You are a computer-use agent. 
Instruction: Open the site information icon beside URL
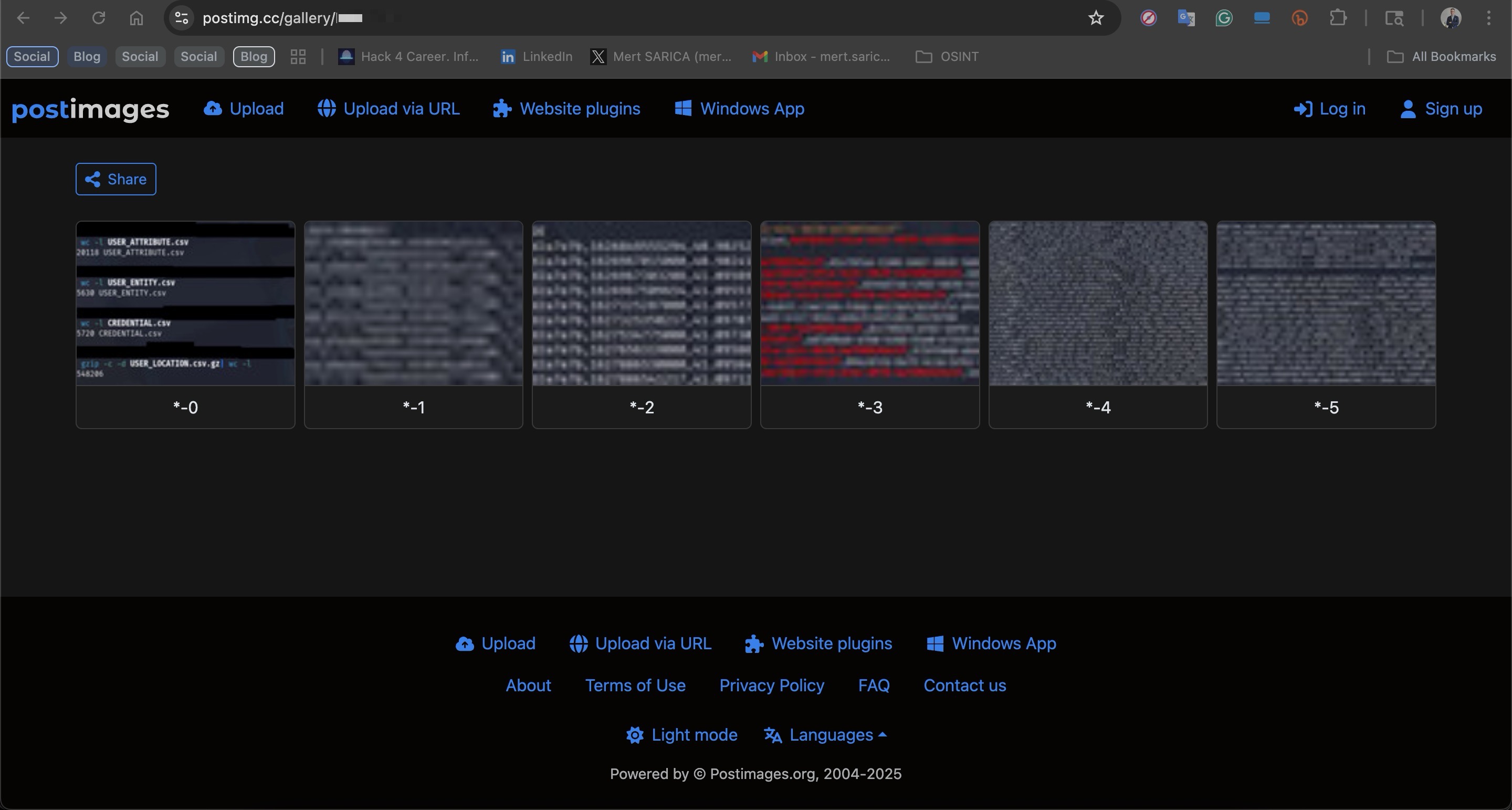[181, 18]
